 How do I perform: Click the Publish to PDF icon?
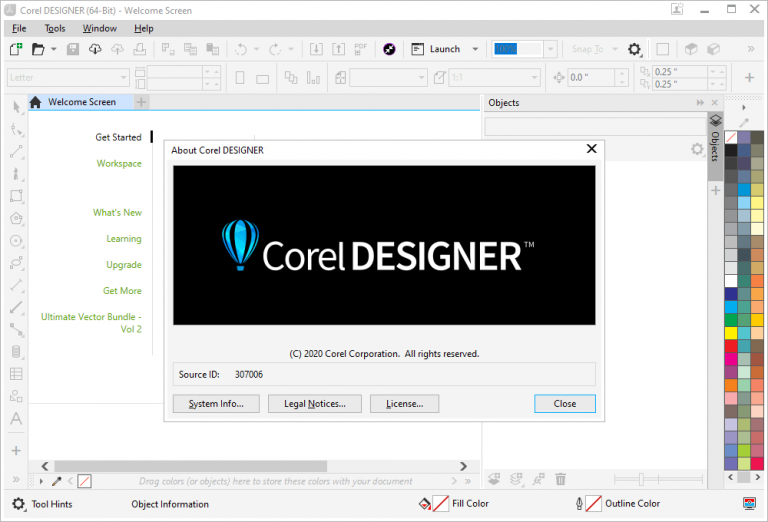tap(361, 49)
